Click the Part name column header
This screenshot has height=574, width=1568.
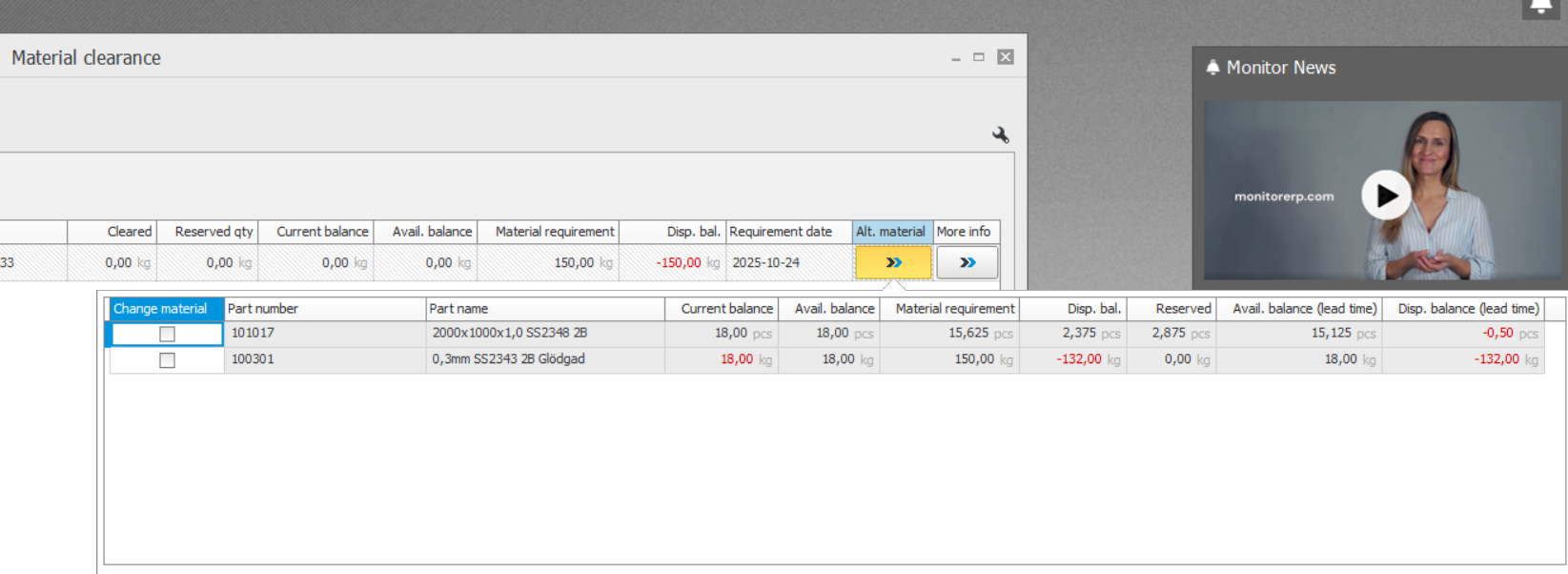544,309
